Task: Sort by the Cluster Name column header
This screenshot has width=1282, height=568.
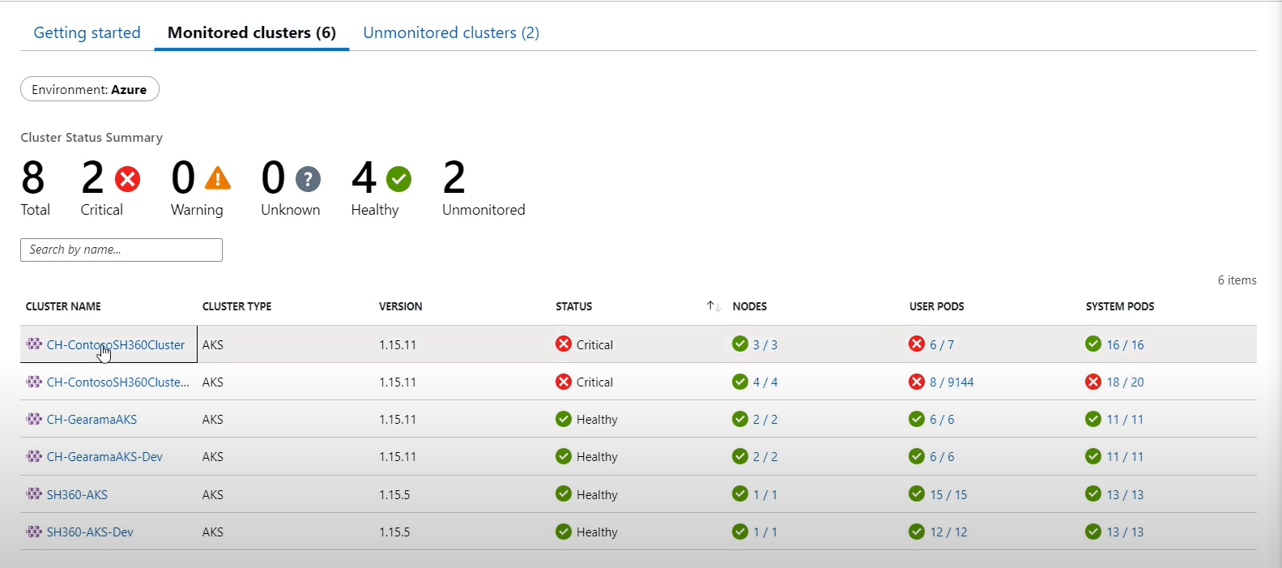Action: coord(63,306)
